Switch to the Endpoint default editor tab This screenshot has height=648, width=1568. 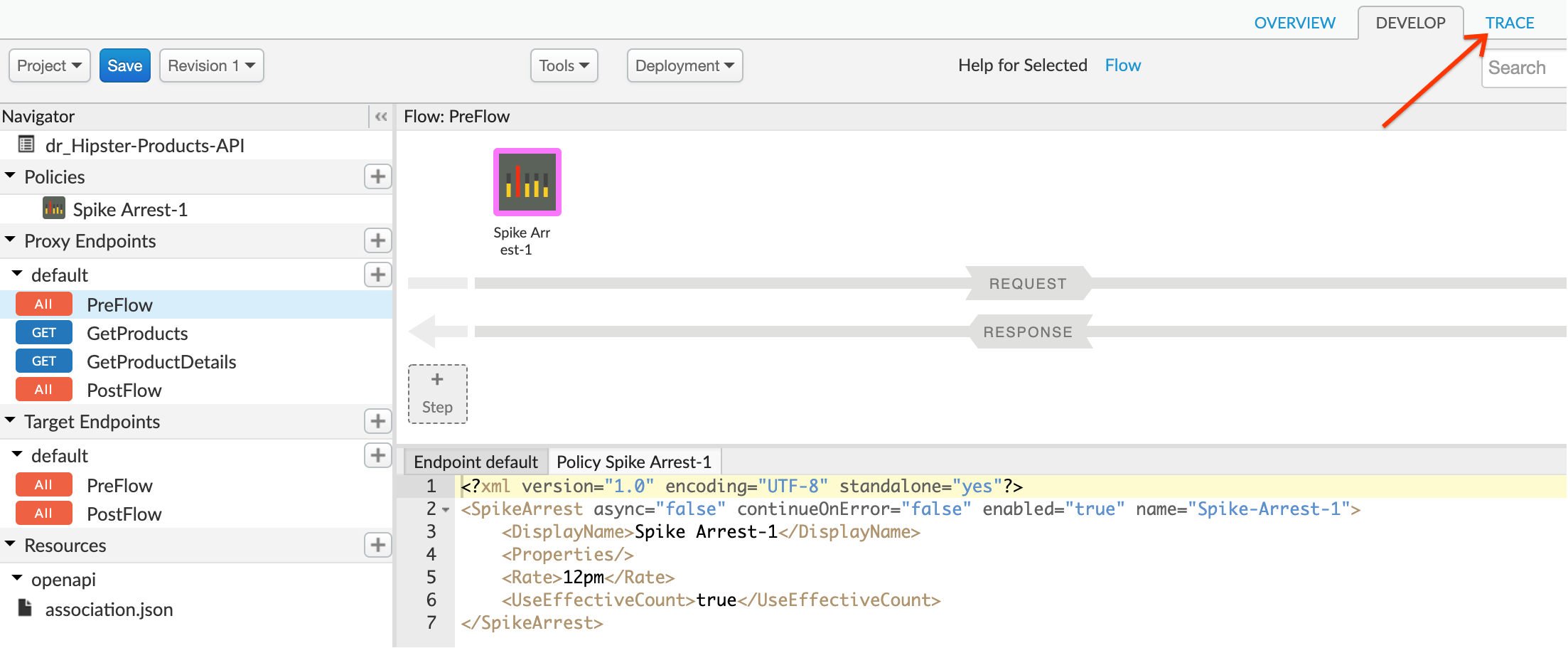click(x=476, y=462)
